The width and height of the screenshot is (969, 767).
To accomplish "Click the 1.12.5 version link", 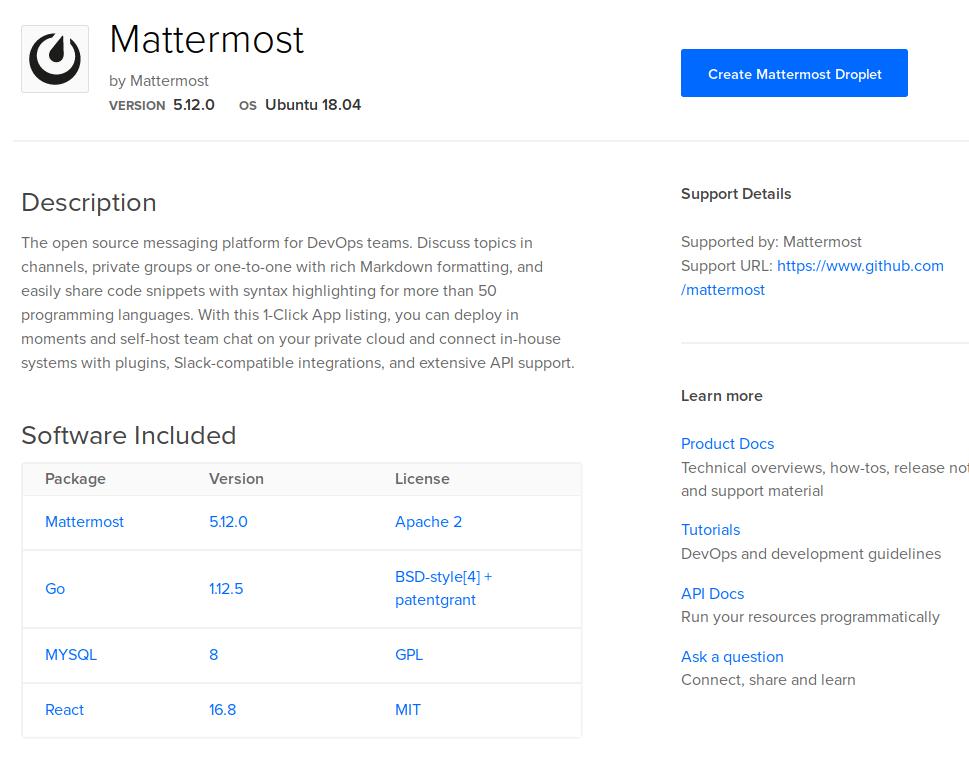I will 226,588.
